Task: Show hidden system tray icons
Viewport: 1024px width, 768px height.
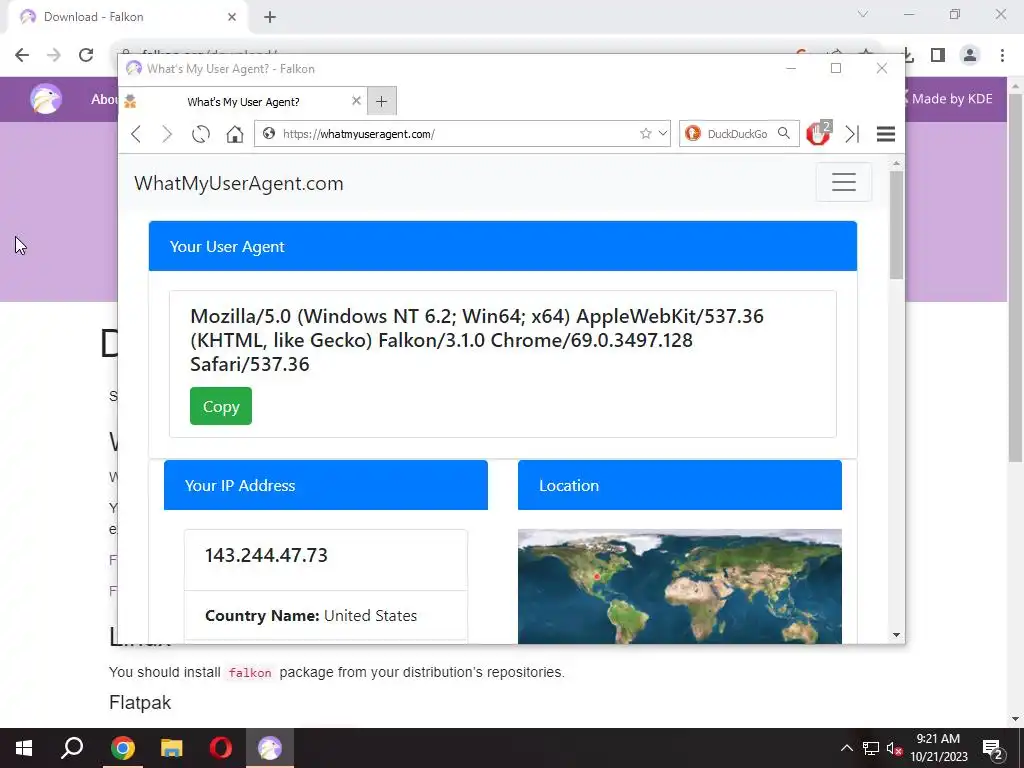Action: tap(846, 748)
